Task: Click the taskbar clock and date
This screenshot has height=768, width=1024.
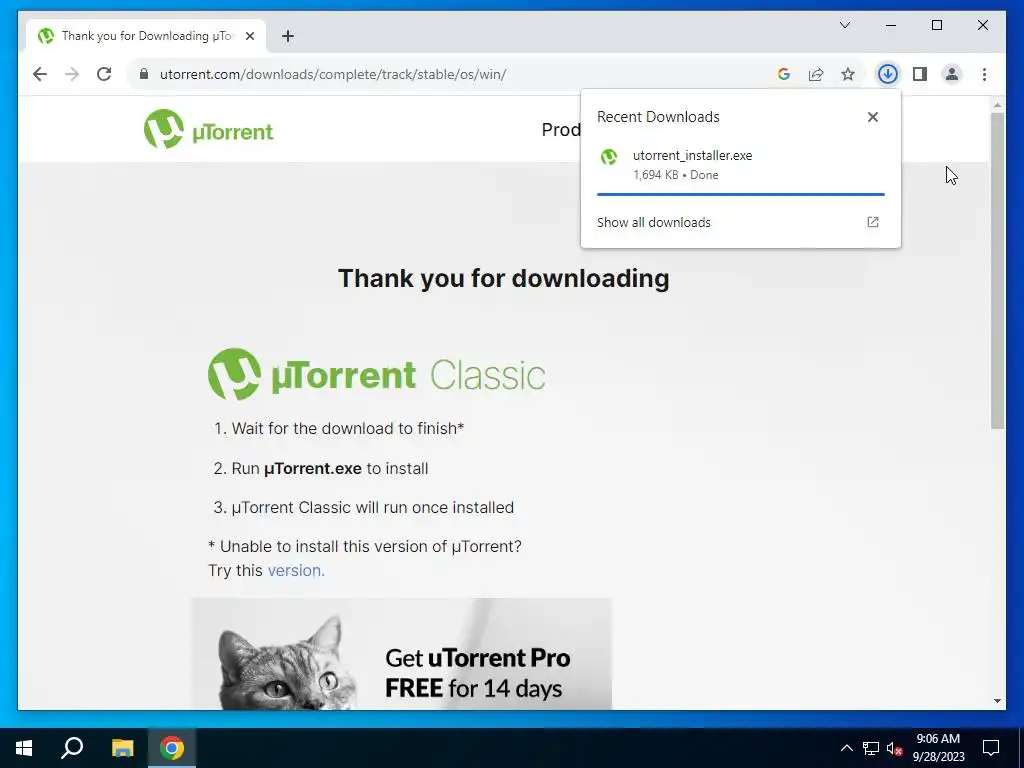Action: pyautogui.click(x=938, y=748)
